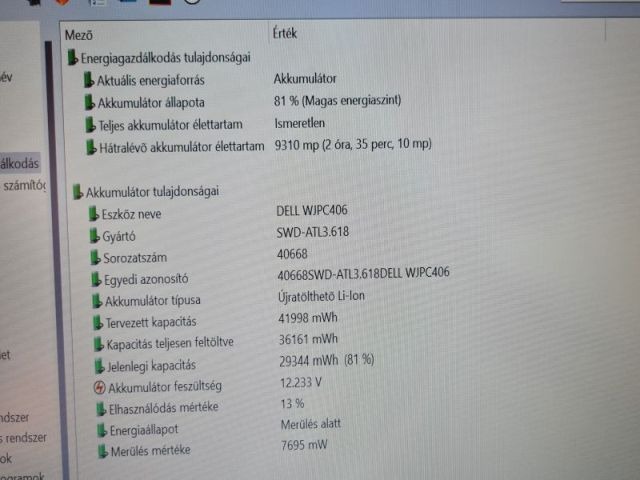Viewport: 640px width, 480px height.
Task: Select the 'Gyártó' field label
Action: click(119, 236)
